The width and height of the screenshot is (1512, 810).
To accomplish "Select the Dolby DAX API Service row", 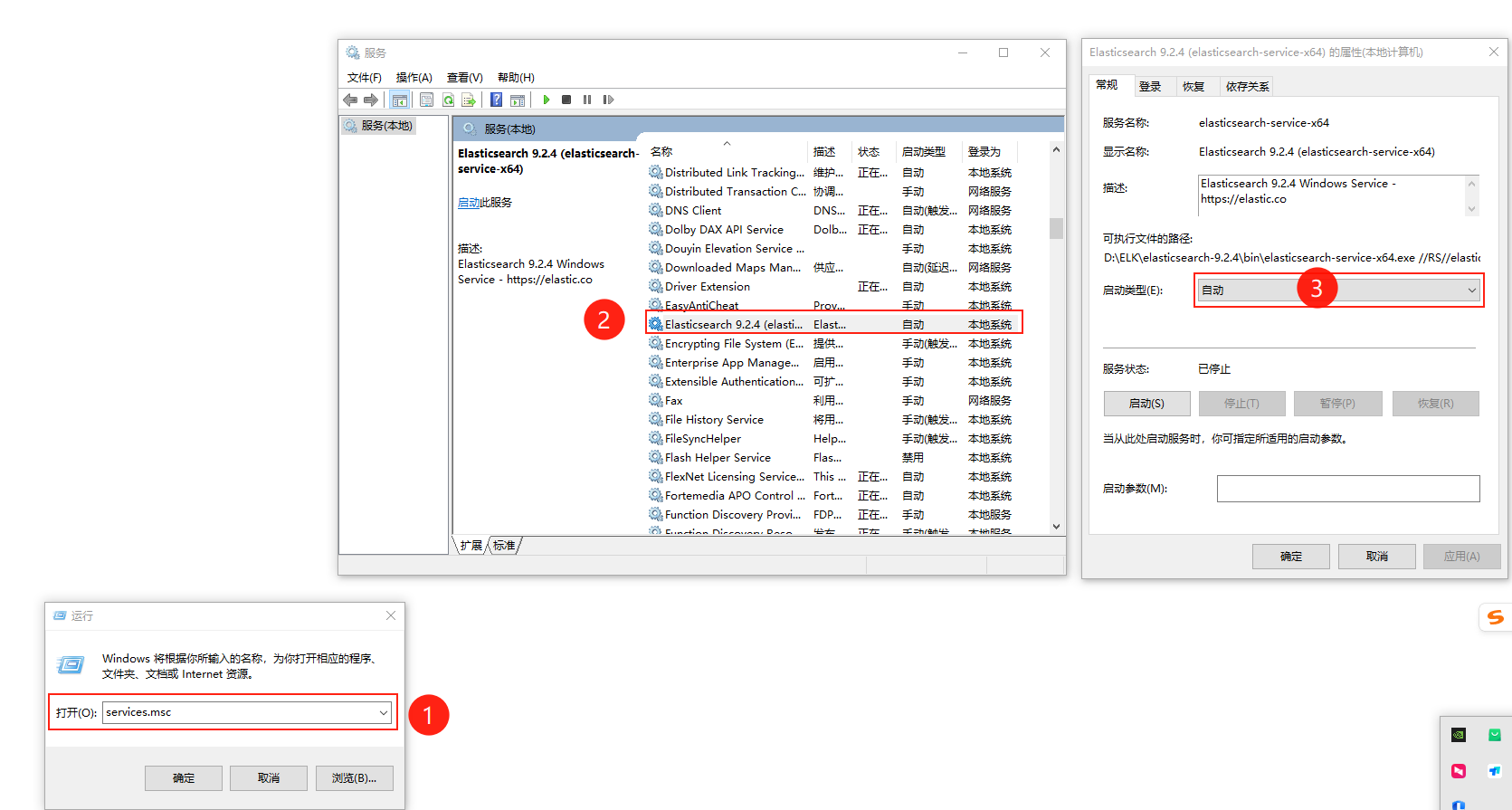I will tap(833, 229).
